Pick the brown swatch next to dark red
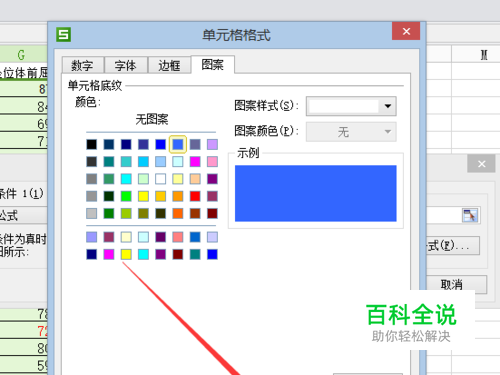 click(195, 213)
